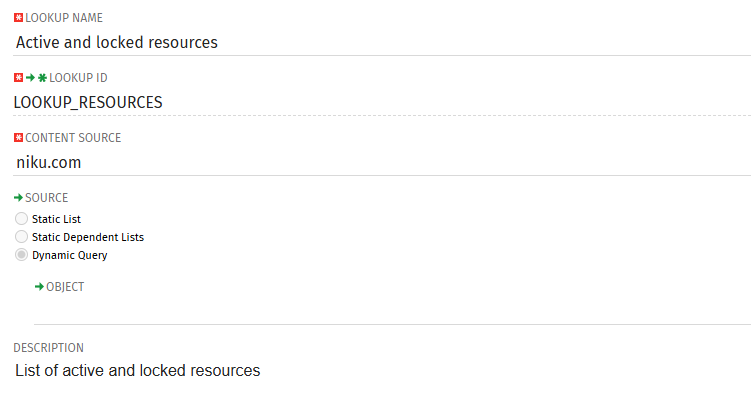Click the green asterisk icon beside Lookup ID

pyautogui.click(x=42, y=78)
